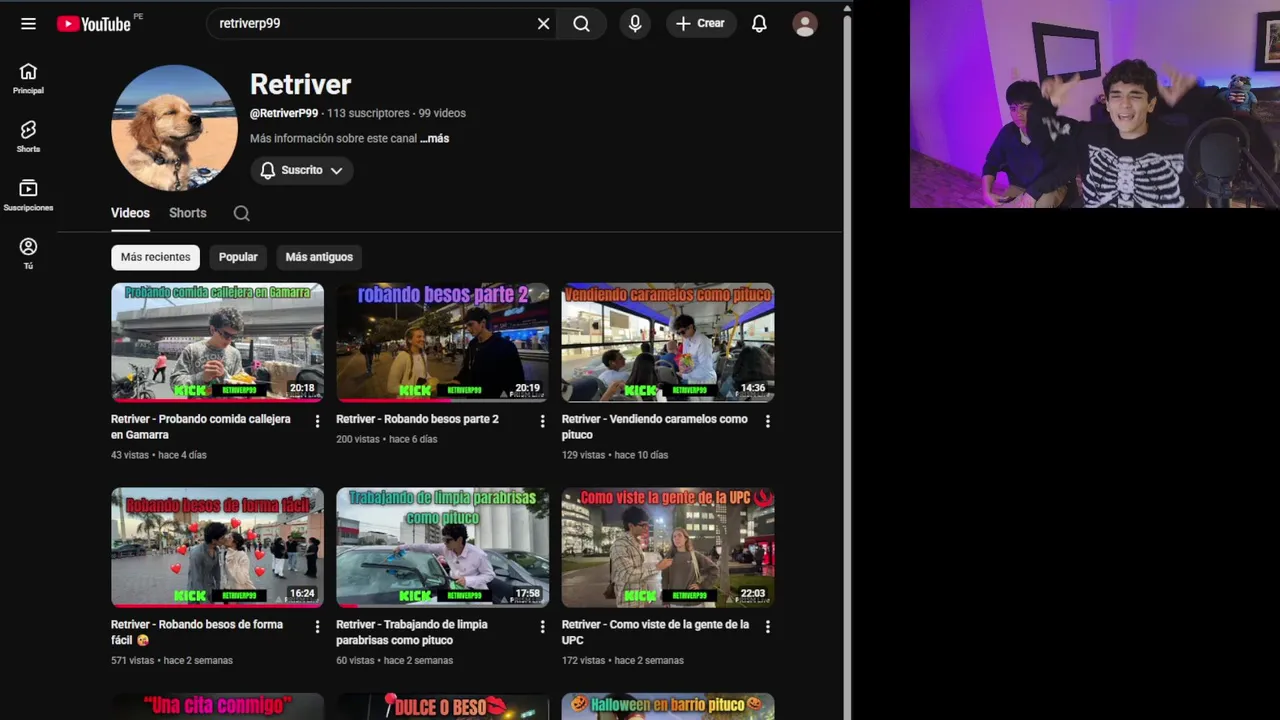Image resolution: width=1280 pixels, height=720 pixels.
Task: Click the @RetriverP99 handle text
Action: (284, 113)
